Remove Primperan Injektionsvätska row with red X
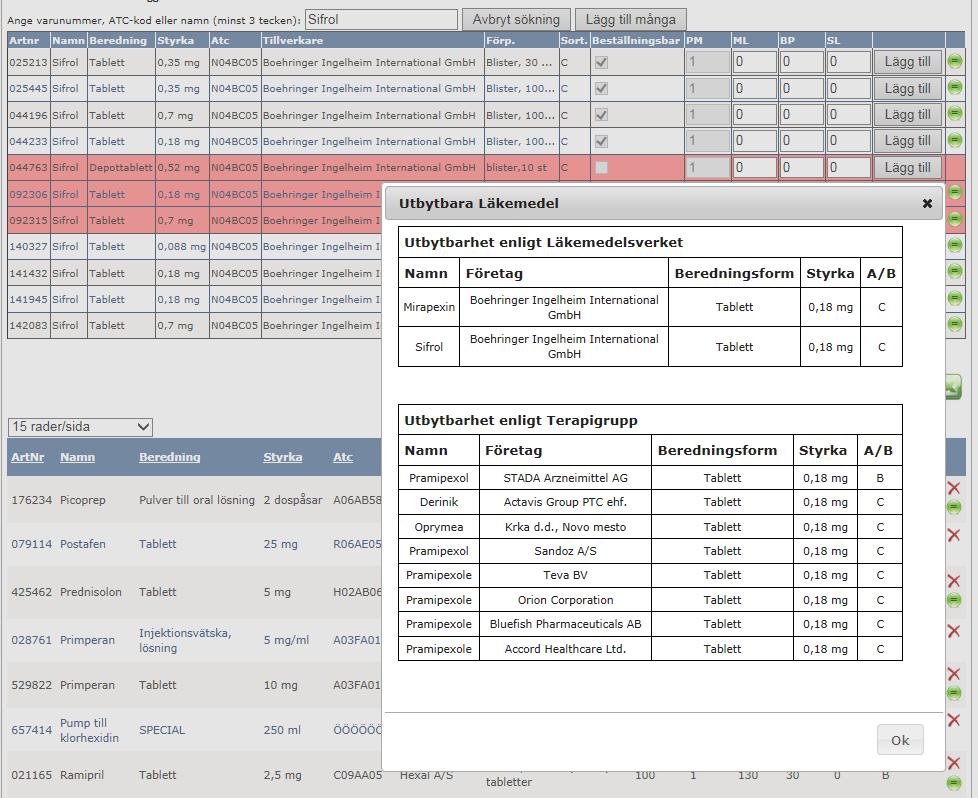This screenshot has width=978, height=798. pos(954,631)
